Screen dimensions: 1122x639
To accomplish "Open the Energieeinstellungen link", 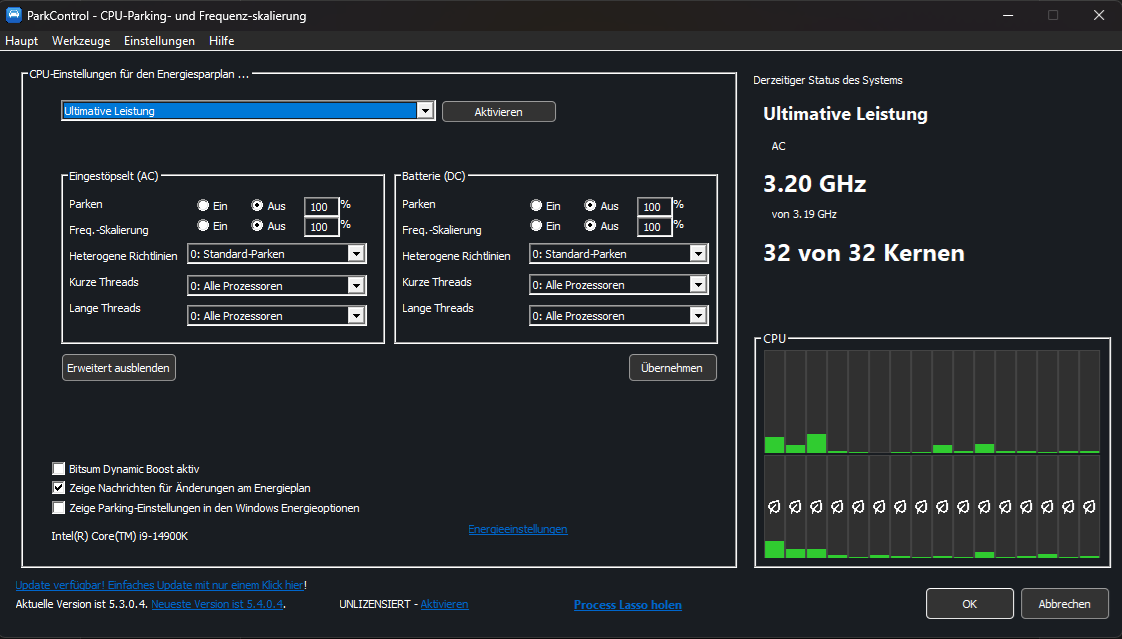I will pyautogui.click(x=518, y=530).
